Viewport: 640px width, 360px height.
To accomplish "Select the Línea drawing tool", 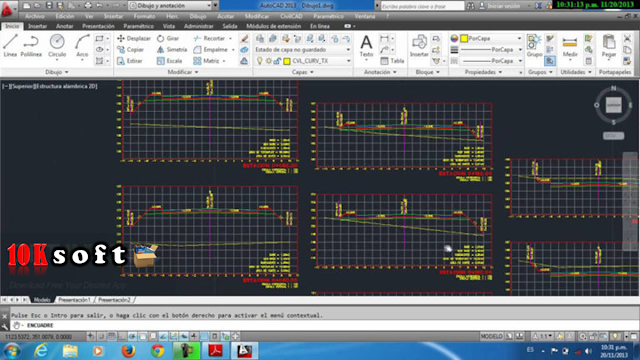I will tap(10, 46).
